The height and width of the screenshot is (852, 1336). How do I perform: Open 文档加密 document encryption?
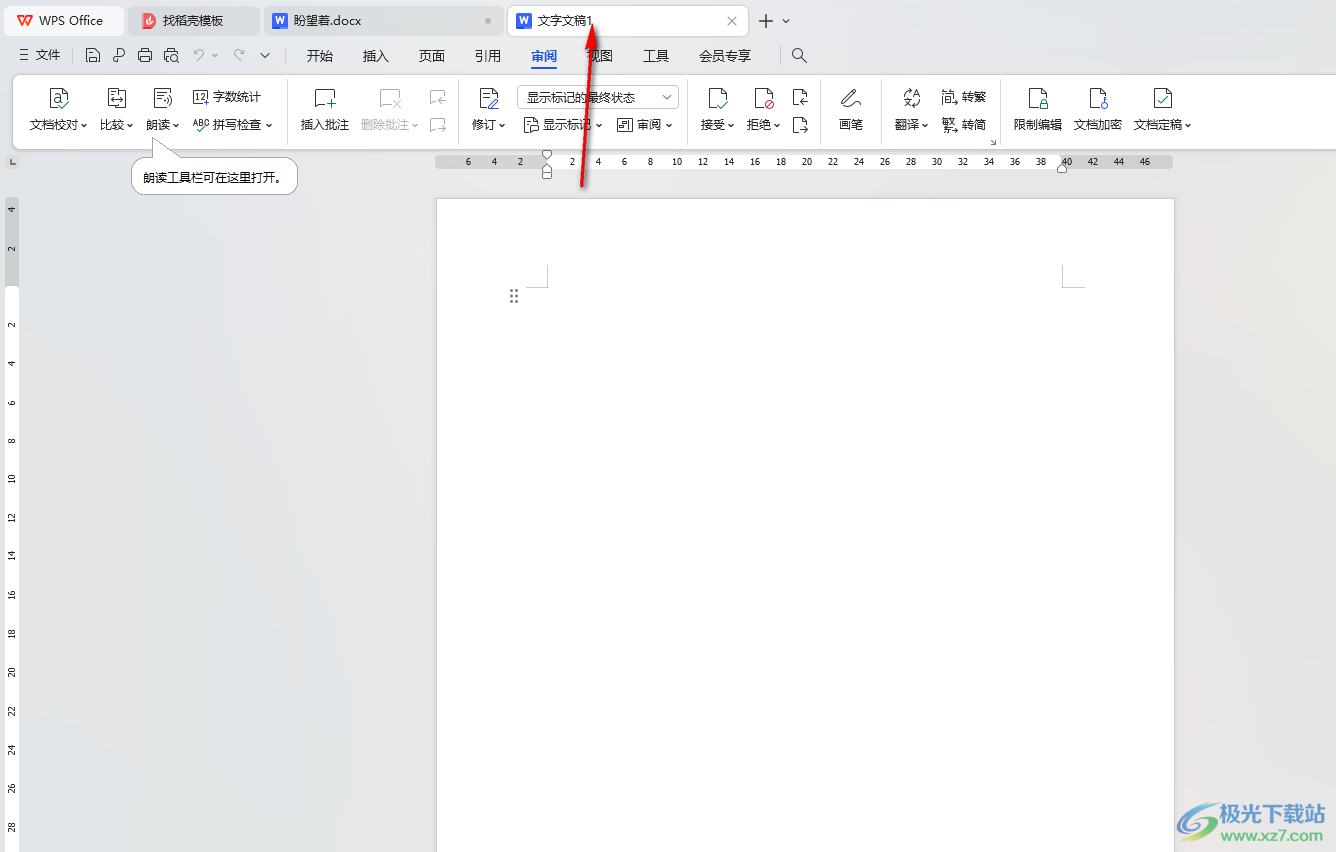[1098, 108]
